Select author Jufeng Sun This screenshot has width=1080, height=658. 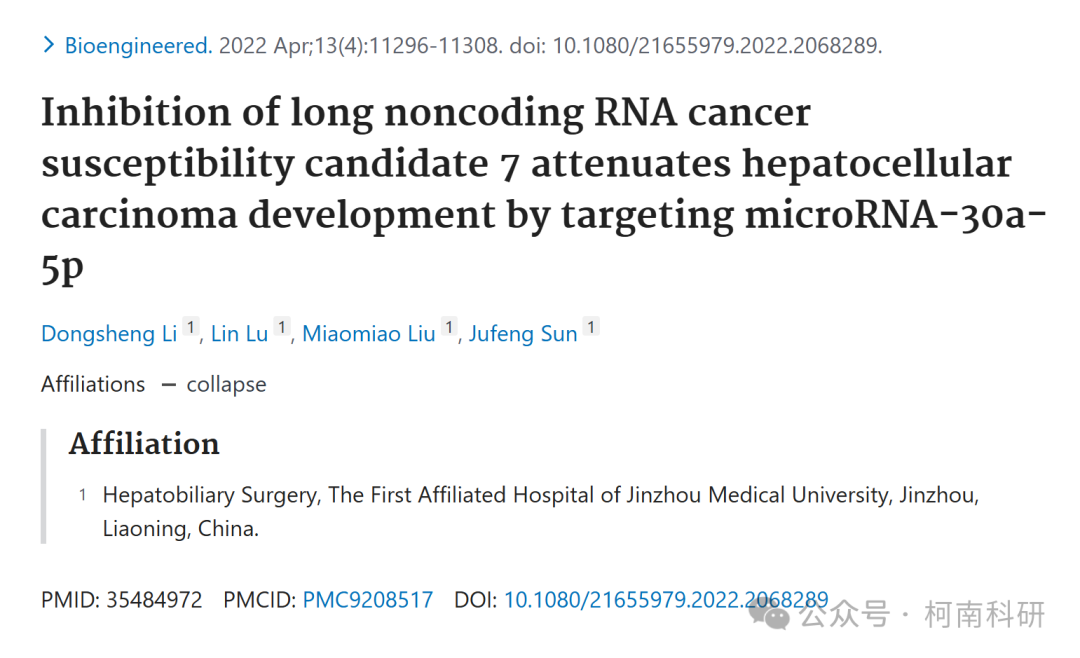coord(523,333)
